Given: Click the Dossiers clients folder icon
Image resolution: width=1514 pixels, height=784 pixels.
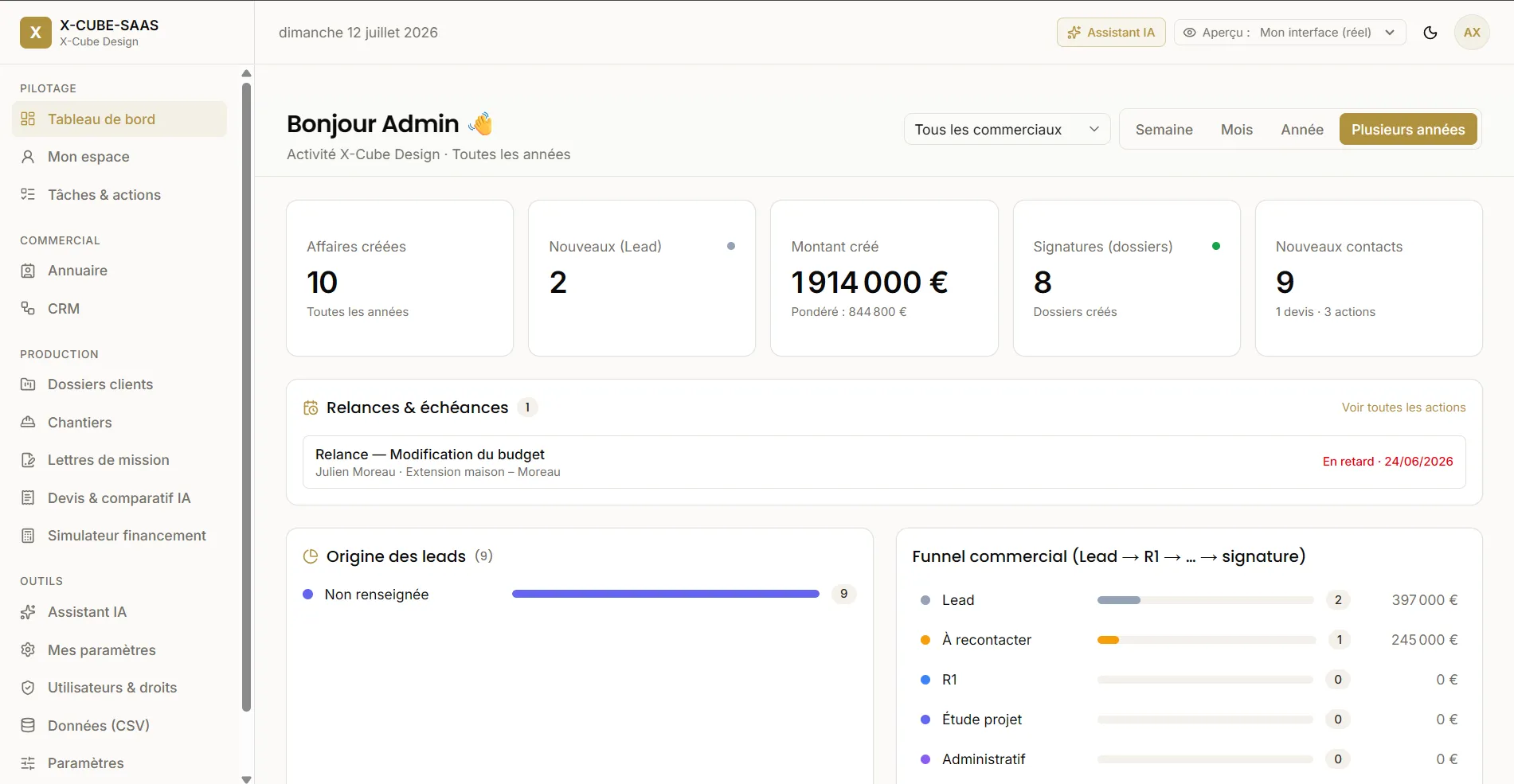Looking at the screenshot, I should coord(28,384).
